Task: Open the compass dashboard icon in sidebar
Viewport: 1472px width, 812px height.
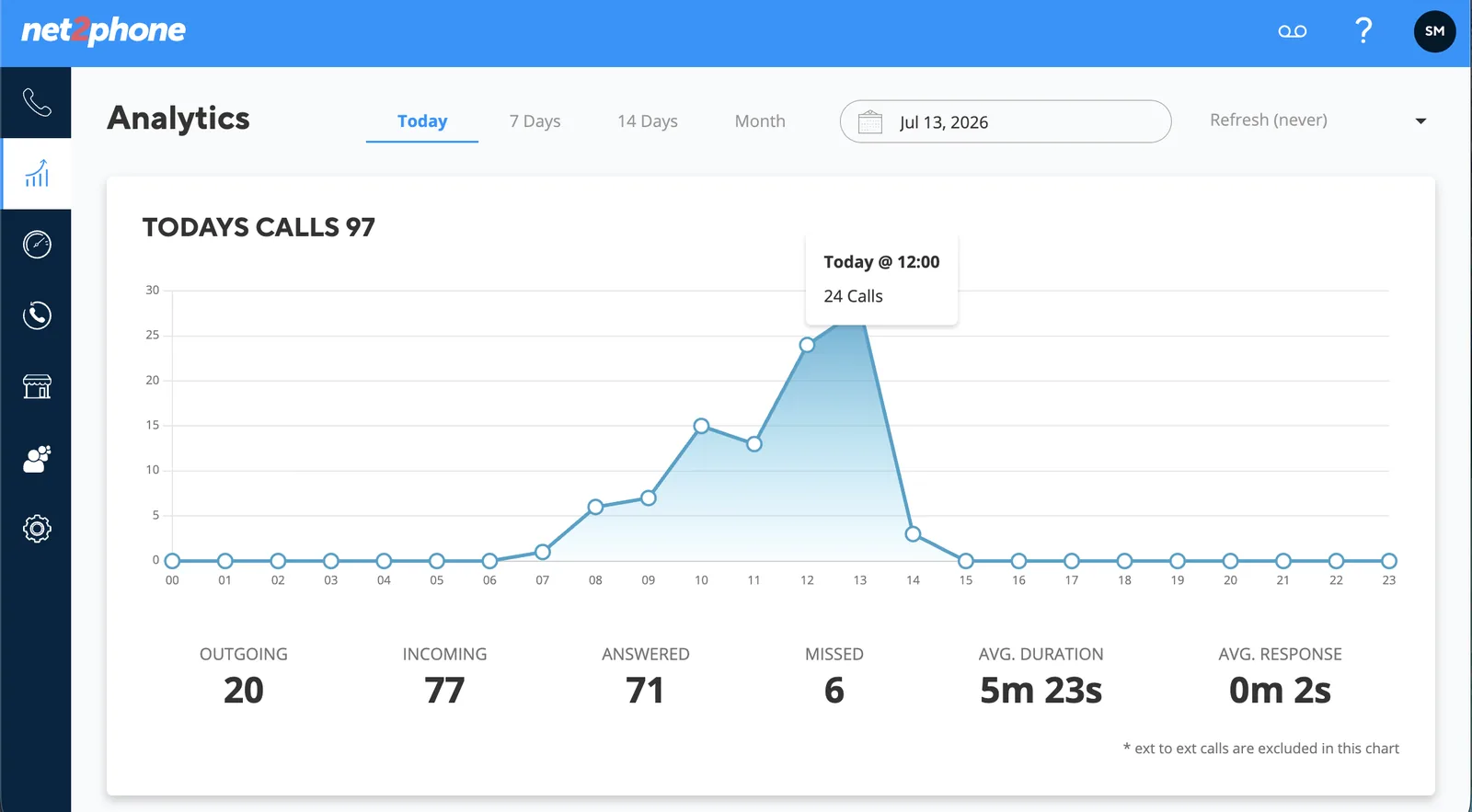Action: coord(37,245)
